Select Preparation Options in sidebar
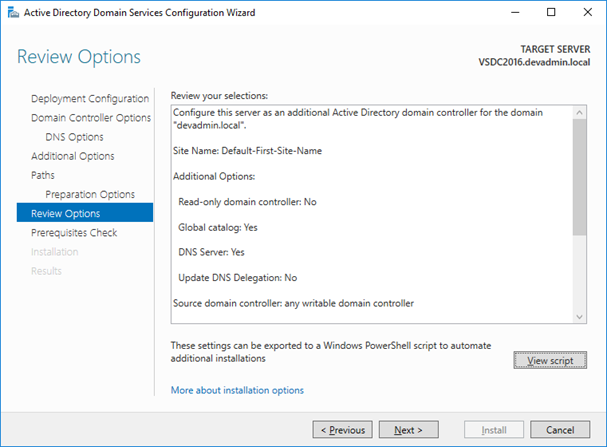Image resolution: width=607 pixels, height=447 pixels. click(x=90, y=194)
